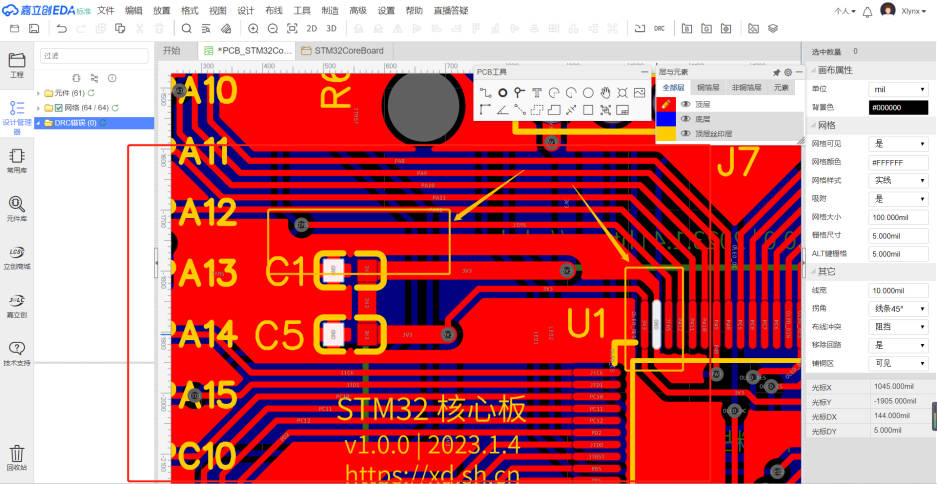
Task: Open the unit dropdown showing mil
Action: click(x=898, y=89)
